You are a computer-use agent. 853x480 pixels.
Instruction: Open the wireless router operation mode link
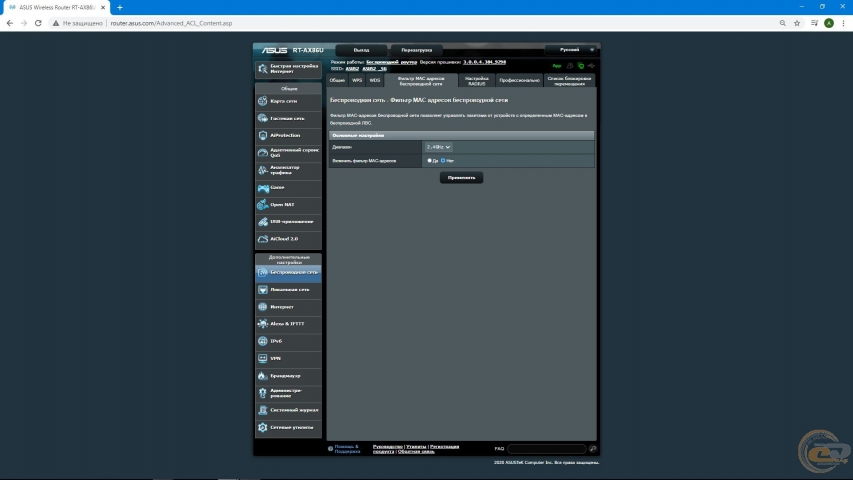[x=392, y=62]
